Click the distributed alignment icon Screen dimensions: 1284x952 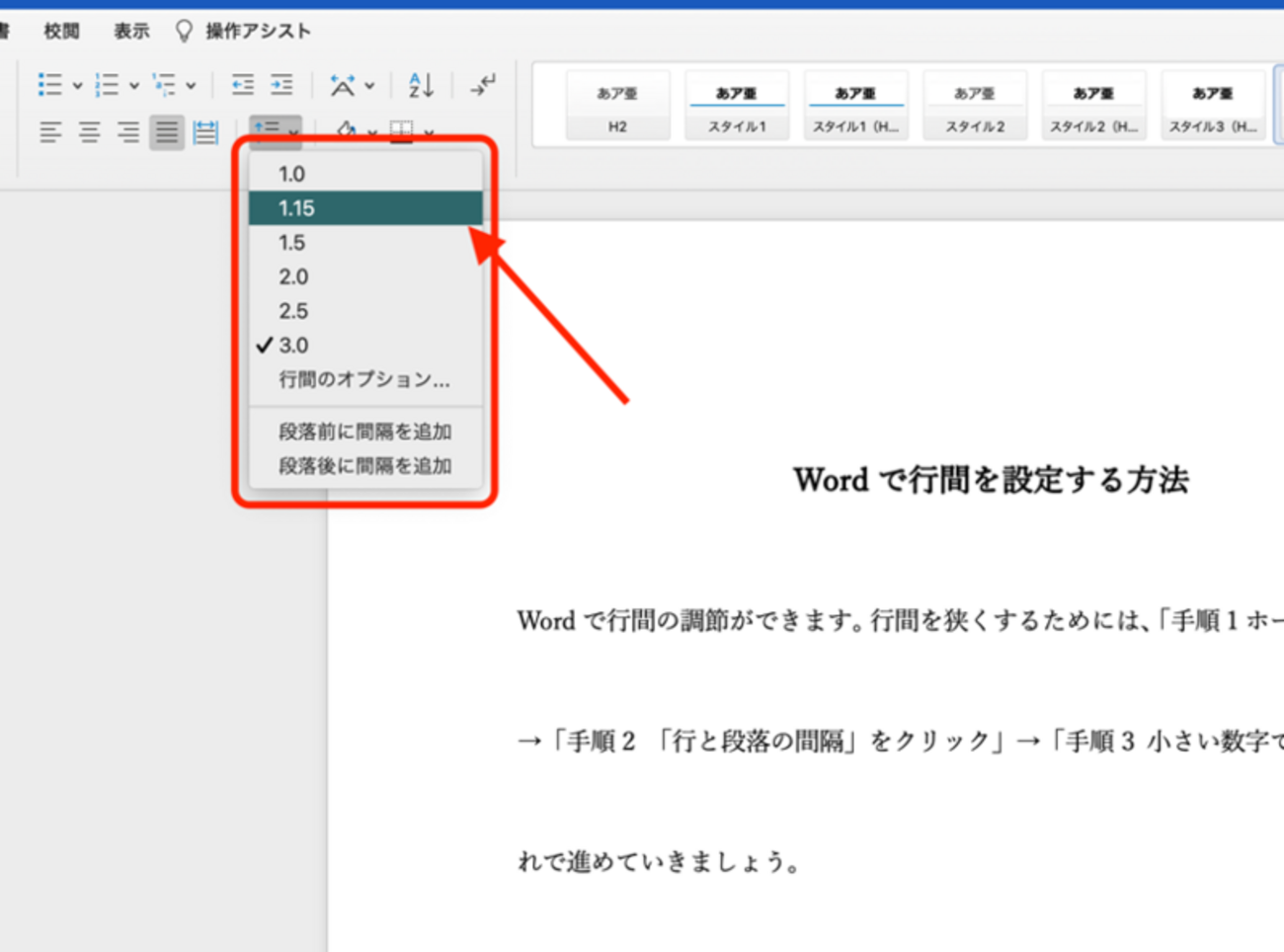click(x=205, y=132)
